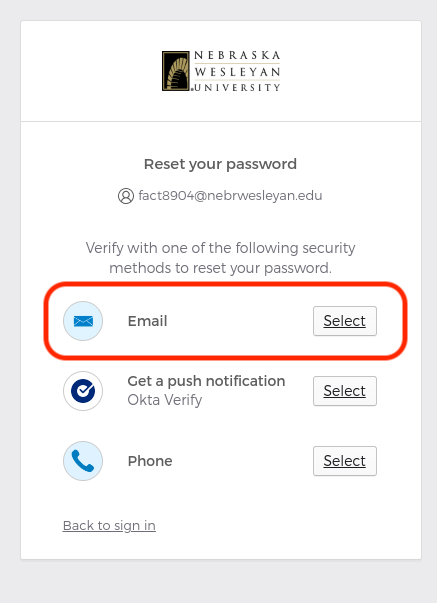Click the Get a push notification label

206,381
